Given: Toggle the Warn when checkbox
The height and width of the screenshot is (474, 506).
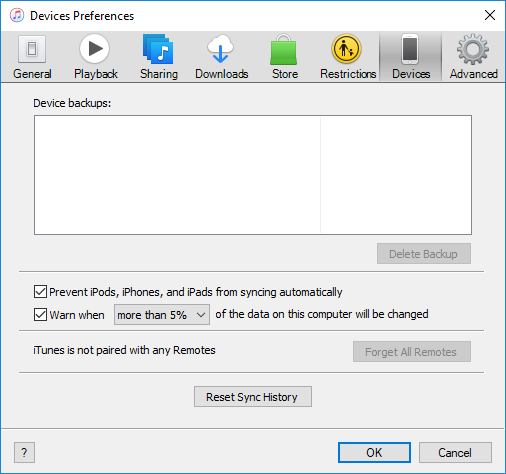Looking at the screenshot, I should tap(40, 314).
